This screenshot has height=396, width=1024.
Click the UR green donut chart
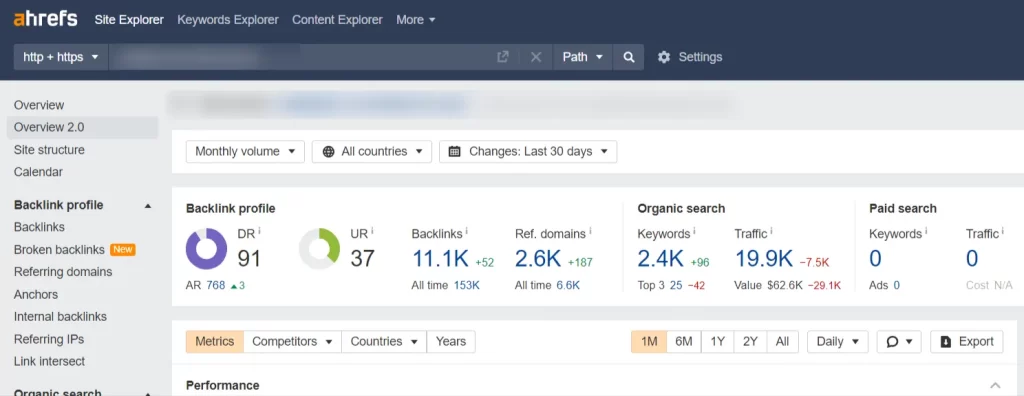(319, 249)
